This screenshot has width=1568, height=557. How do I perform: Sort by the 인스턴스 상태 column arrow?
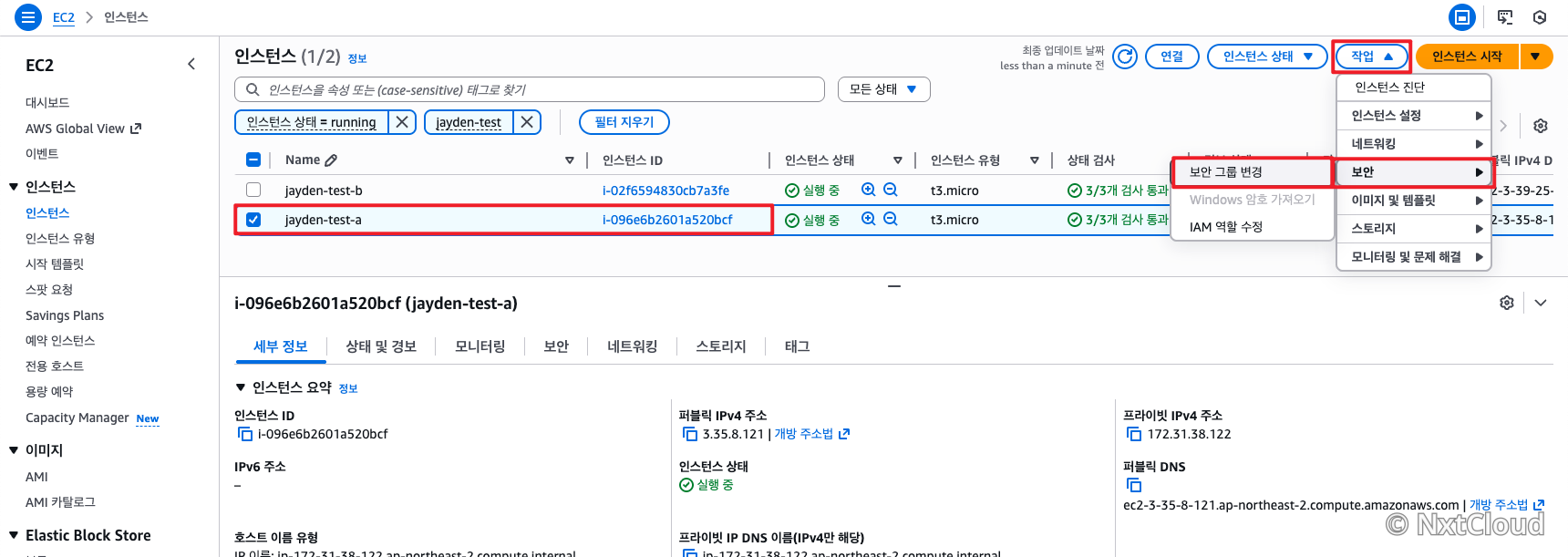click(x=898, y=160)
